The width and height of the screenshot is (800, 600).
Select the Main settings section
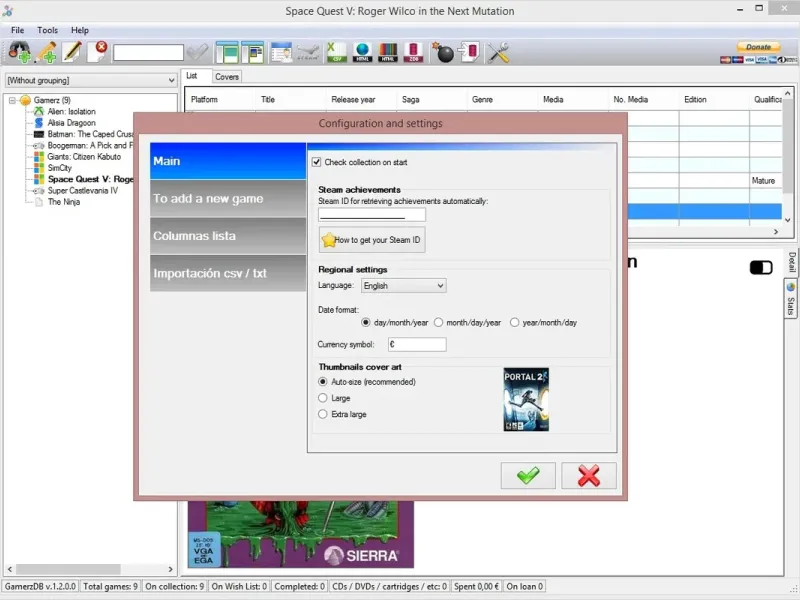click(x=228, y=161)
